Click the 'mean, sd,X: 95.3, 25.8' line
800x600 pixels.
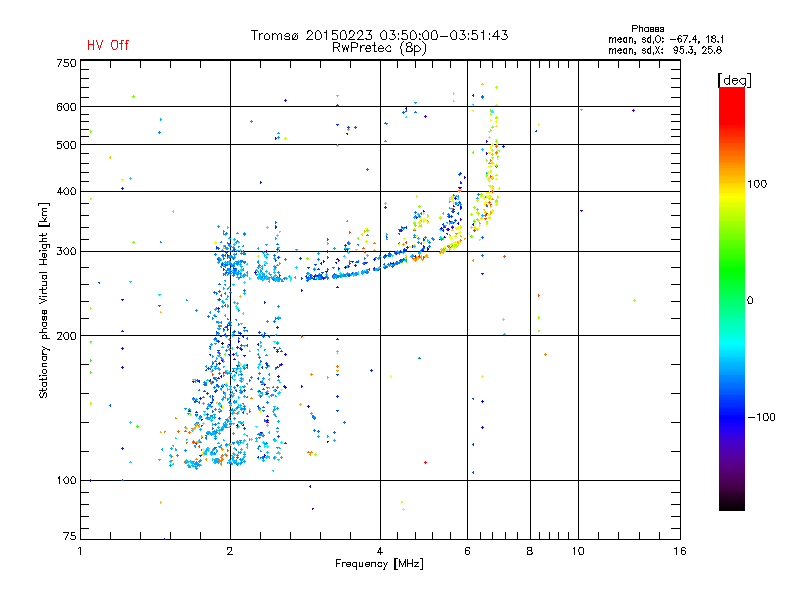point(665,50)
